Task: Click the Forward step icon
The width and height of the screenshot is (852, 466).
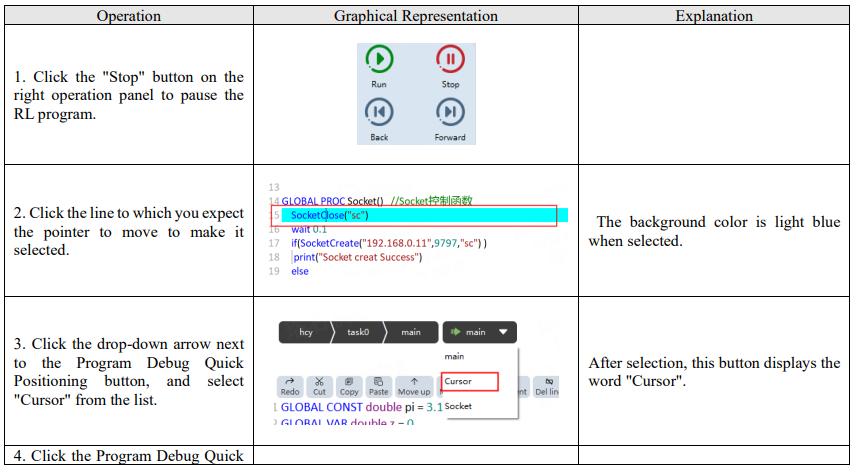Action: coord(450,112)
